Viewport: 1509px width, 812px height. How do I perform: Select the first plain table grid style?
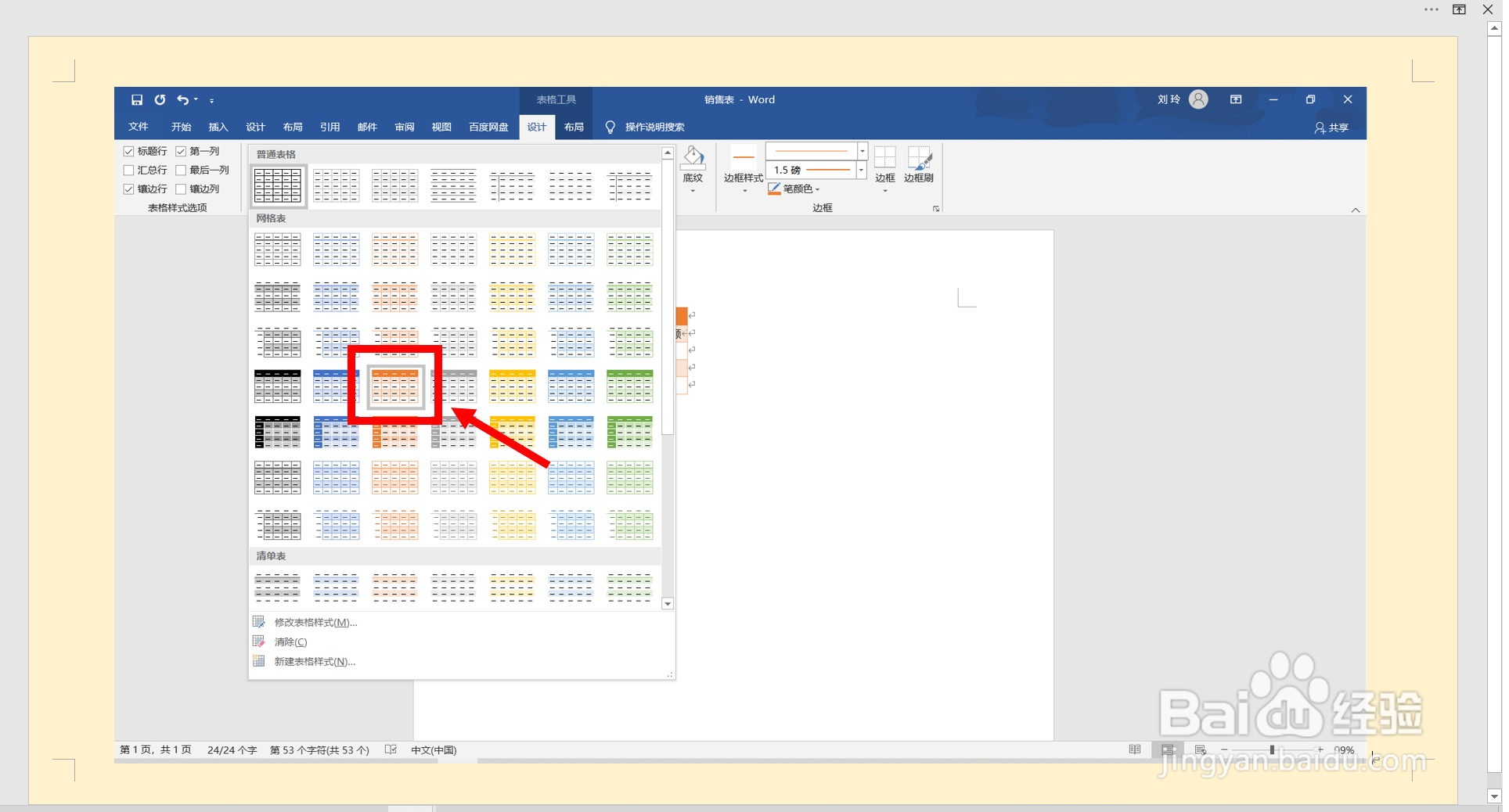(278, 186)
